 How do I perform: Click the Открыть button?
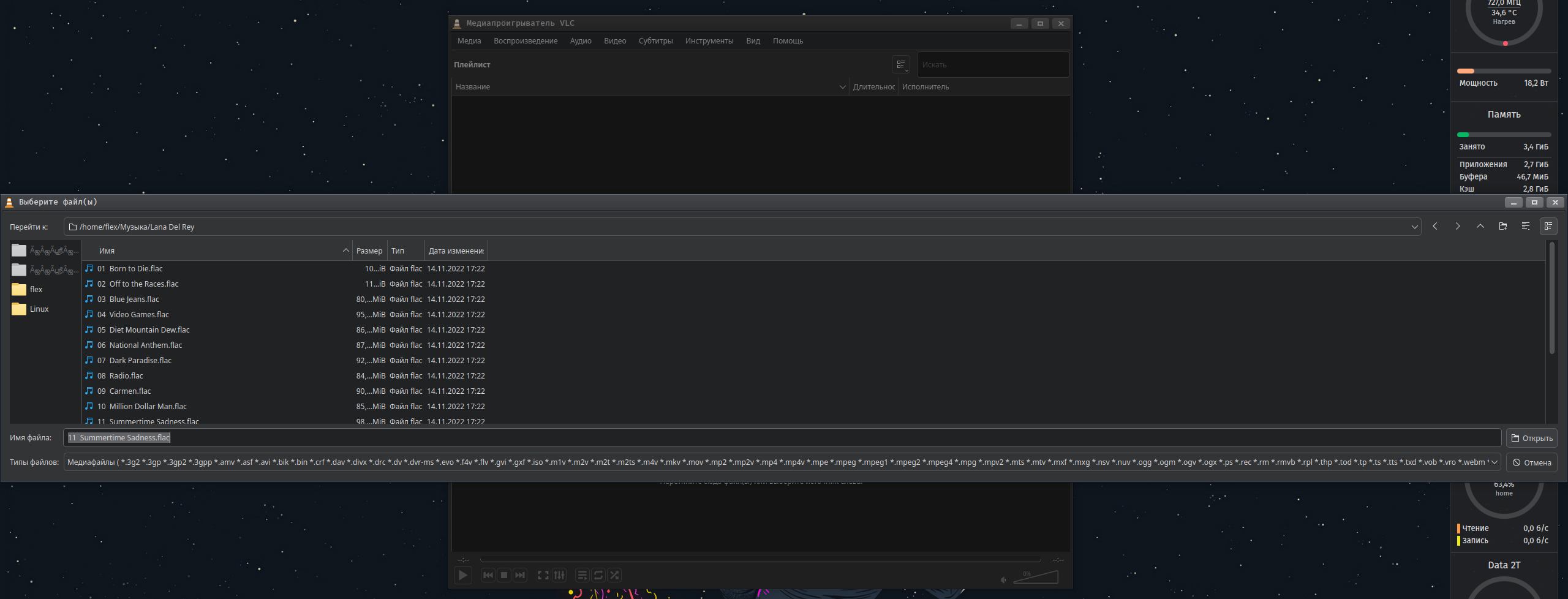pyautogui.click(x=1532, y=438)
